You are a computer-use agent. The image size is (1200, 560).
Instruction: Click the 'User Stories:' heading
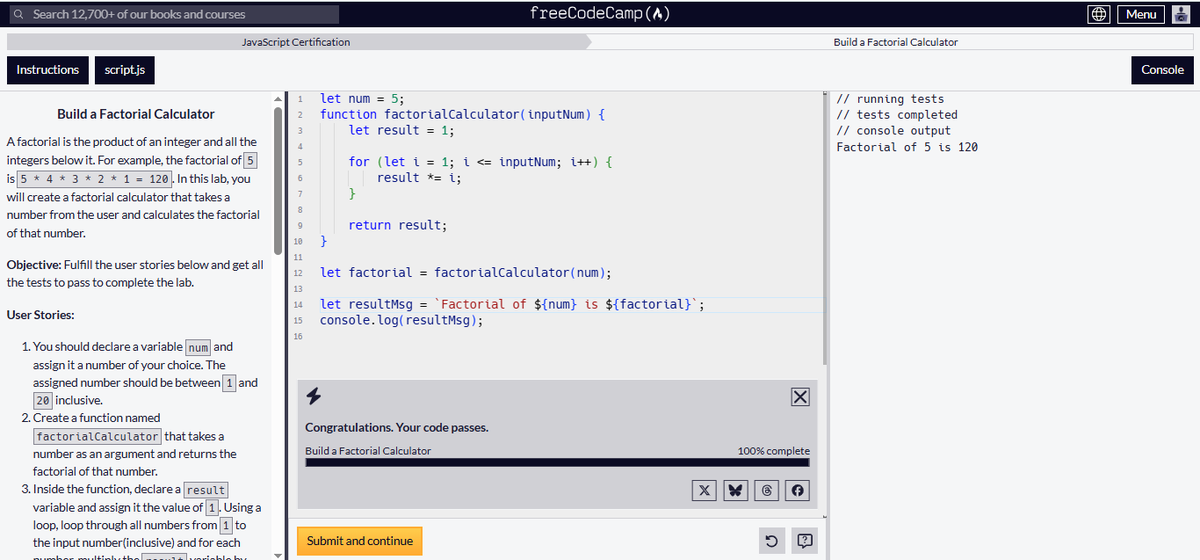40,315
